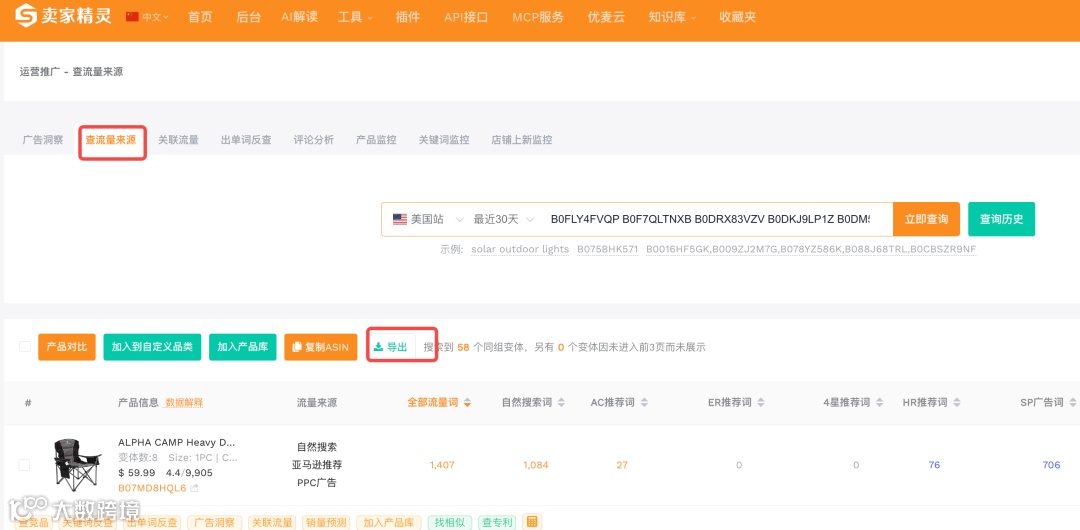1080x530 pixels.
Task: Open 后台 in top navigation
Action: [249, 17]
